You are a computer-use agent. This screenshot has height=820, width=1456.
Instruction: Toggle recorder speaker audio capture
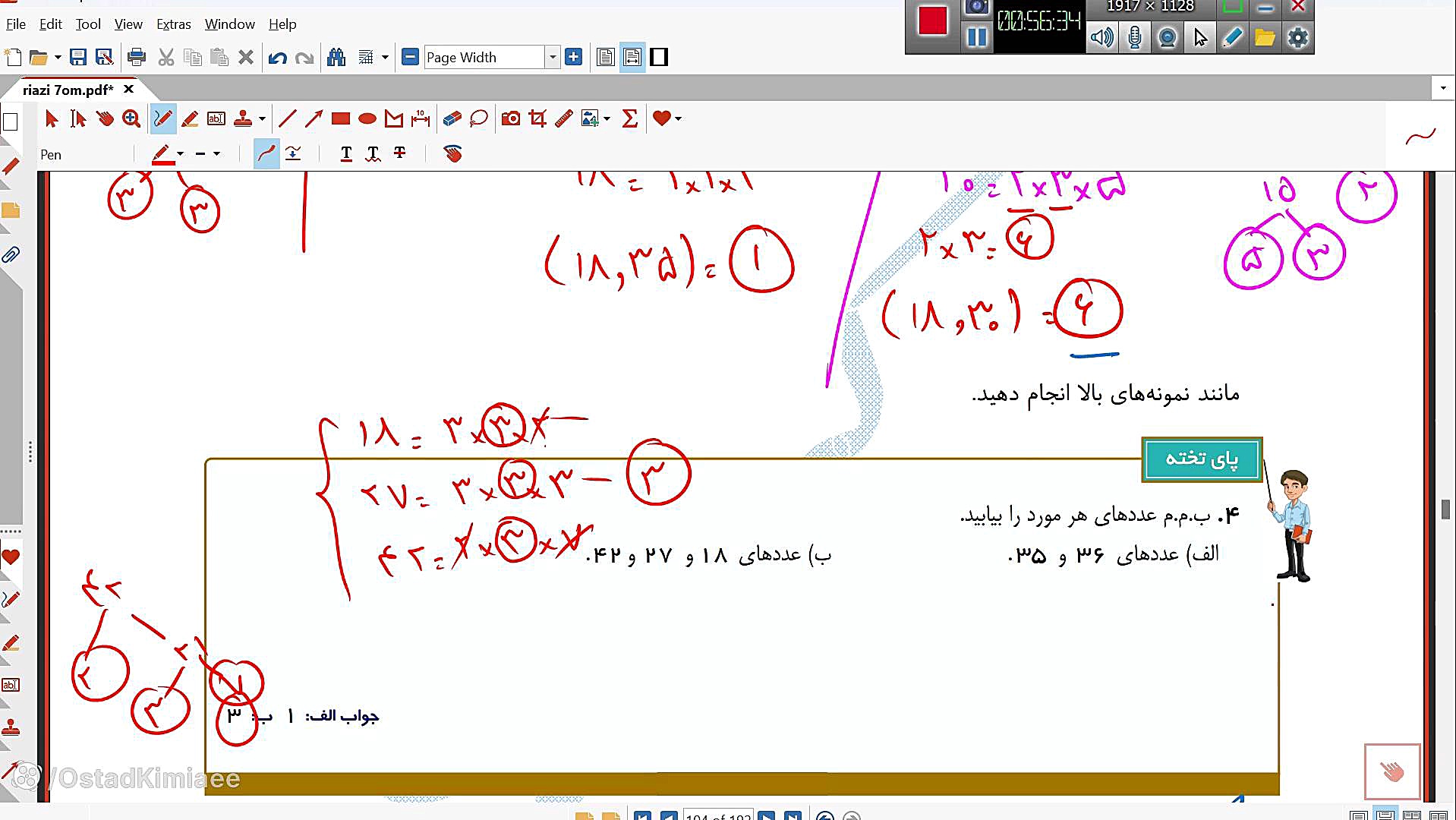click(1101, 37)
